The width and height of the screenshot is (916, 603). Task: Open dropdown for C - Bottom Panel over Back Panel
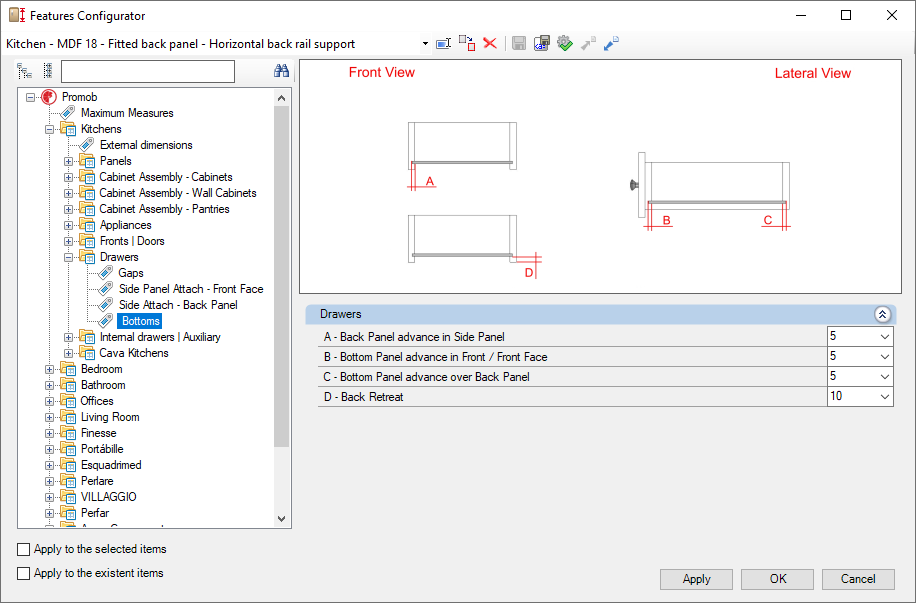pos(884,377)
